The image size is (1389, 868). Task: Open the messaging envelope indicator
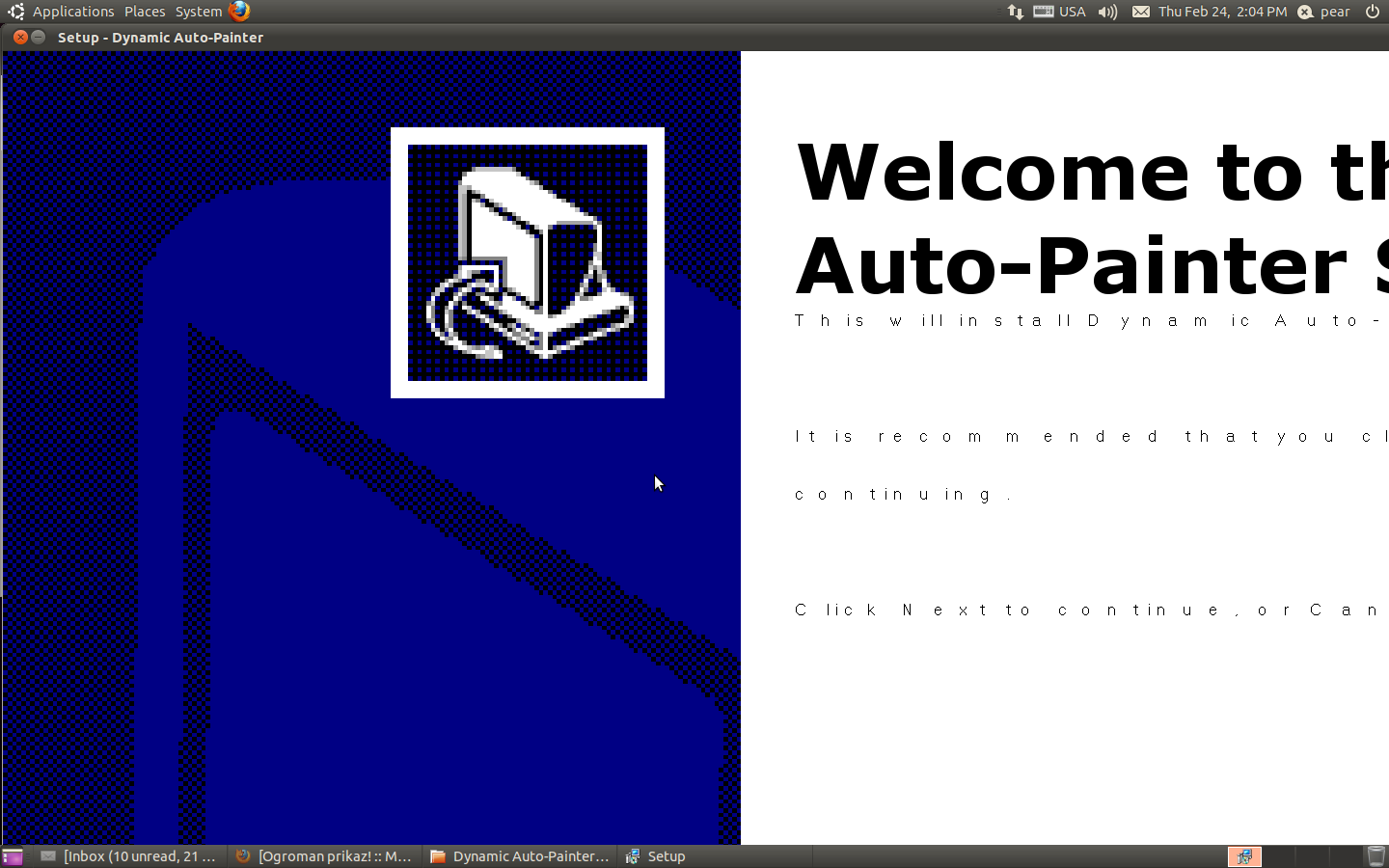[1140, 12]
